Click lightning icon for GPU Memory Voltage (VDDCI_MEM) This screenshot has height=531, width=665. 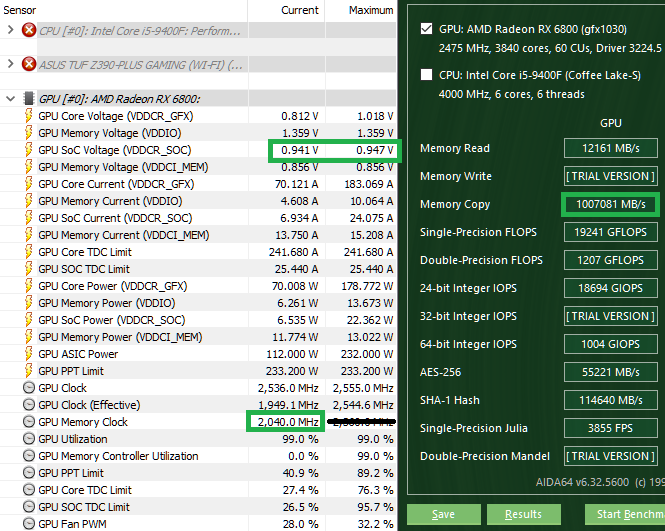28,167
